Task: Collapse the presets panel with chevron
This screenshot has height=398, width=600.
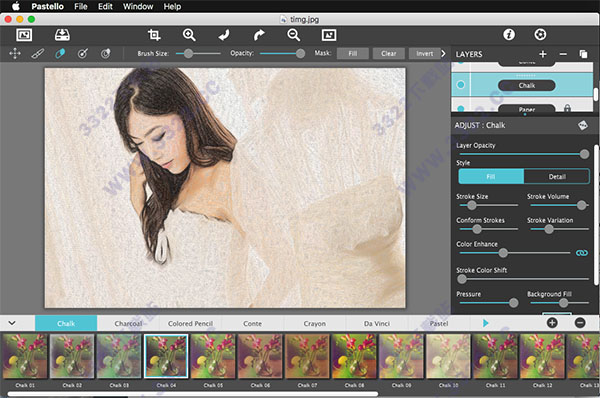Action: pyautogui.click(x=12, y=323)
